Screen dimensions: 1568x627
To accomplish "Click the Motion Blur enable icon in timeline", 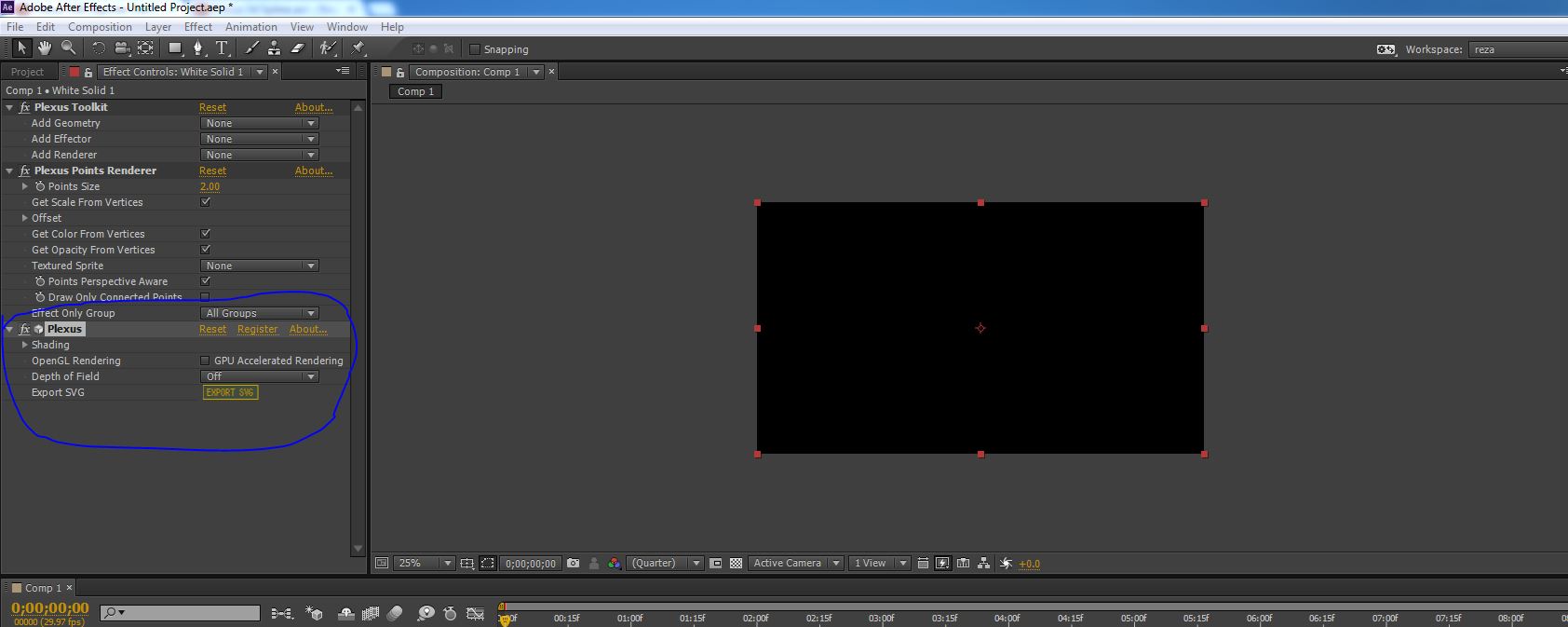I will tap(395, 613).
